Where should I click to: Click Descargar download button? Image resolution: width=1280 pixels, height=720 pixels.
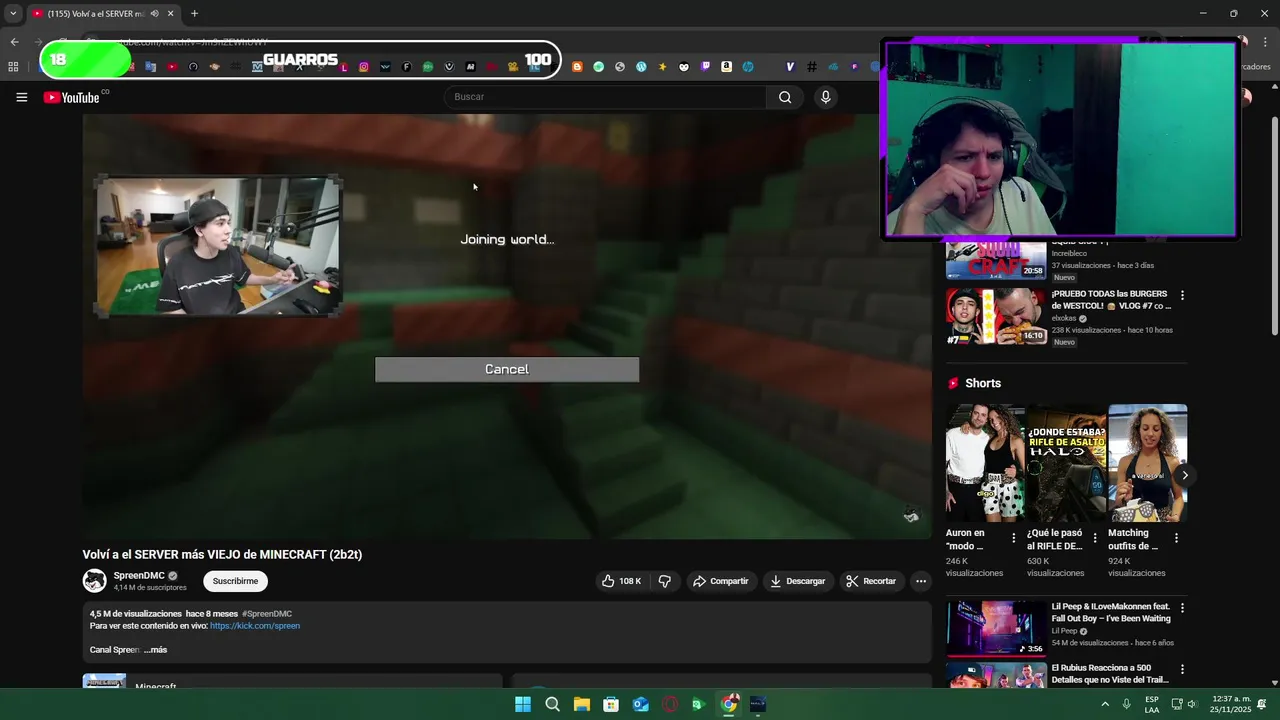click(x=798, y=581)
